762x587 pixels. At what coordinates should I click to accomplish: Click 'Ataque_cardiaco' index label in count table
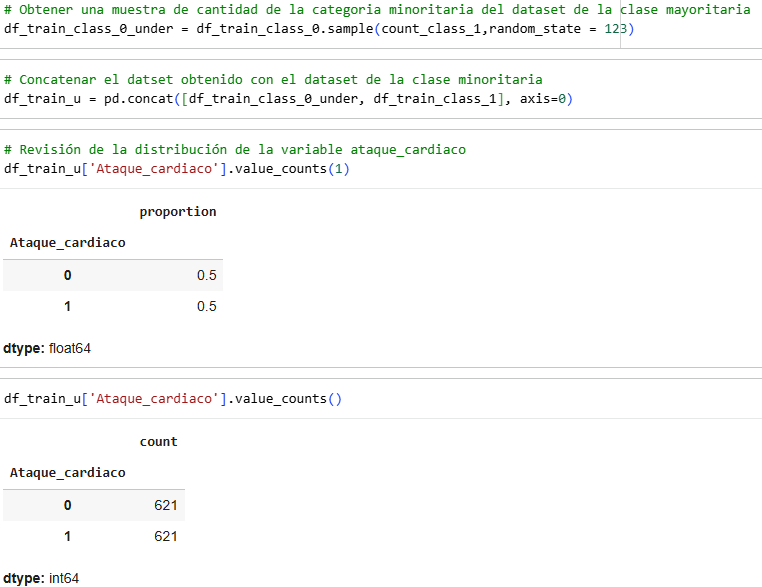[68, 473]
